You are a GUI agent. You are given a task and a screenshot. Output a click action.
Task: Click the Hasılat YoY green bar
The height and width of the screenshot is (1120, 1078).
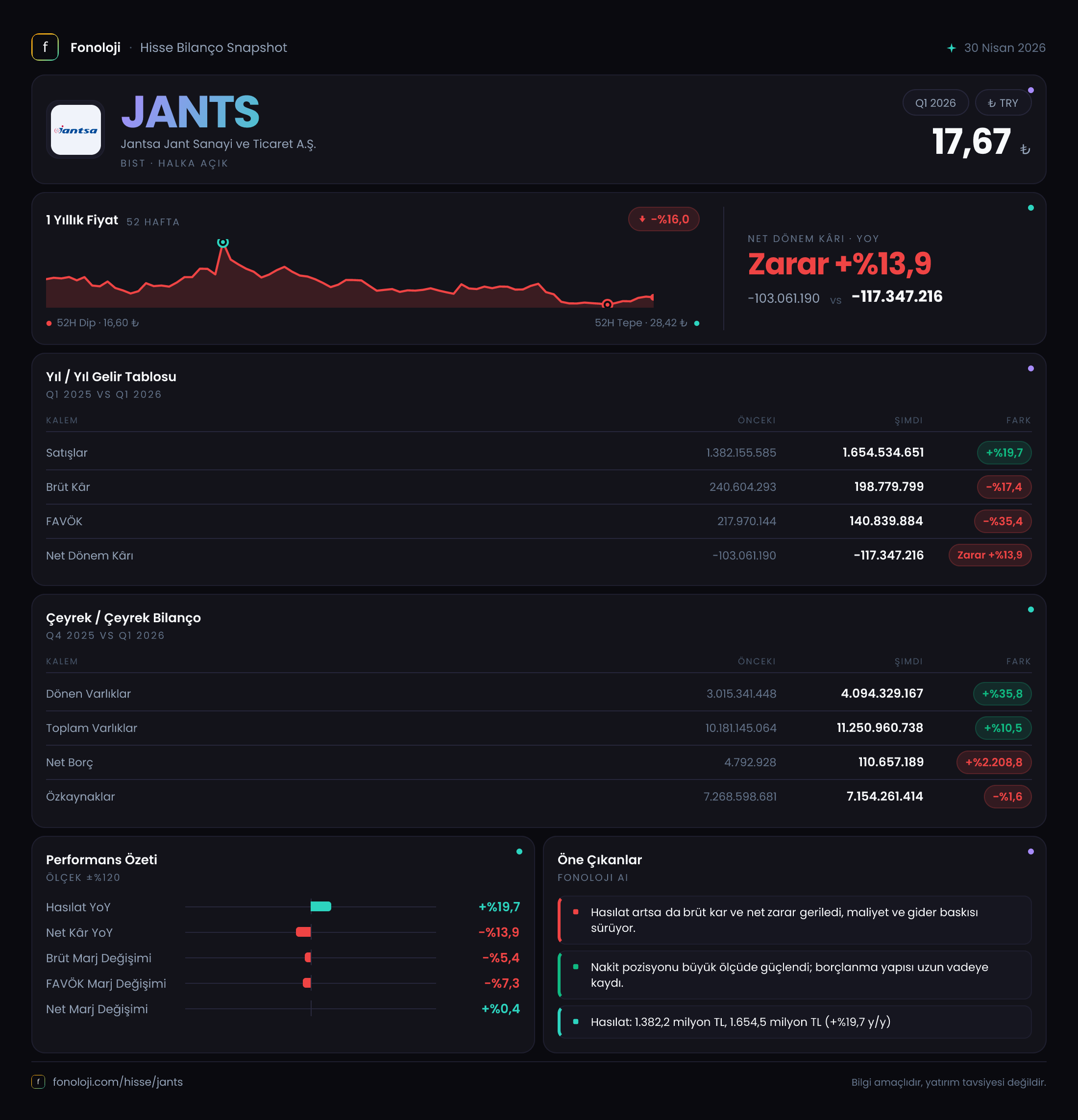point(320,906)
